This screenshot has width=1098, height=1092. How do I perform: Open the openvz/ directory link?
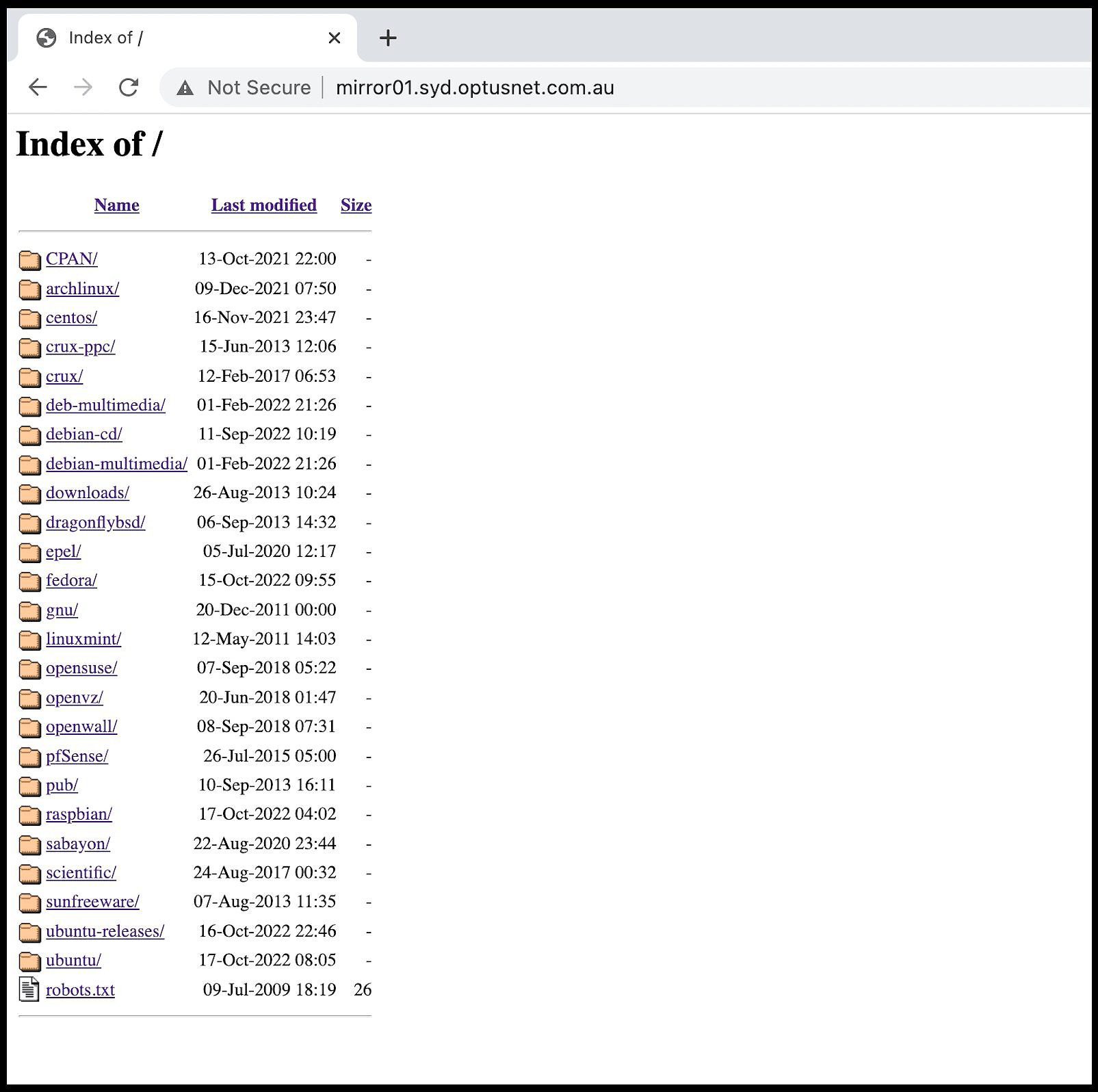coord(75,698)
